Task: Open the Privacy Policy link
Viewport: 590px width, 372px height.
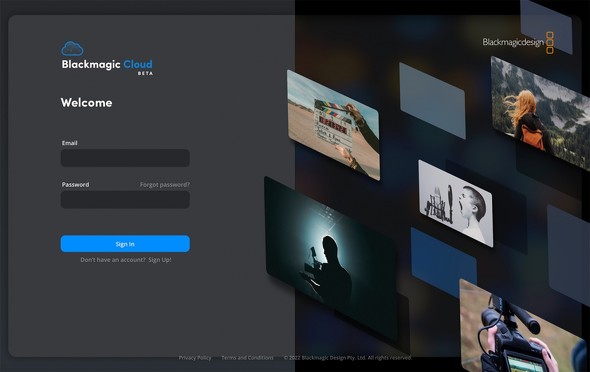Action: coord(195,358)
